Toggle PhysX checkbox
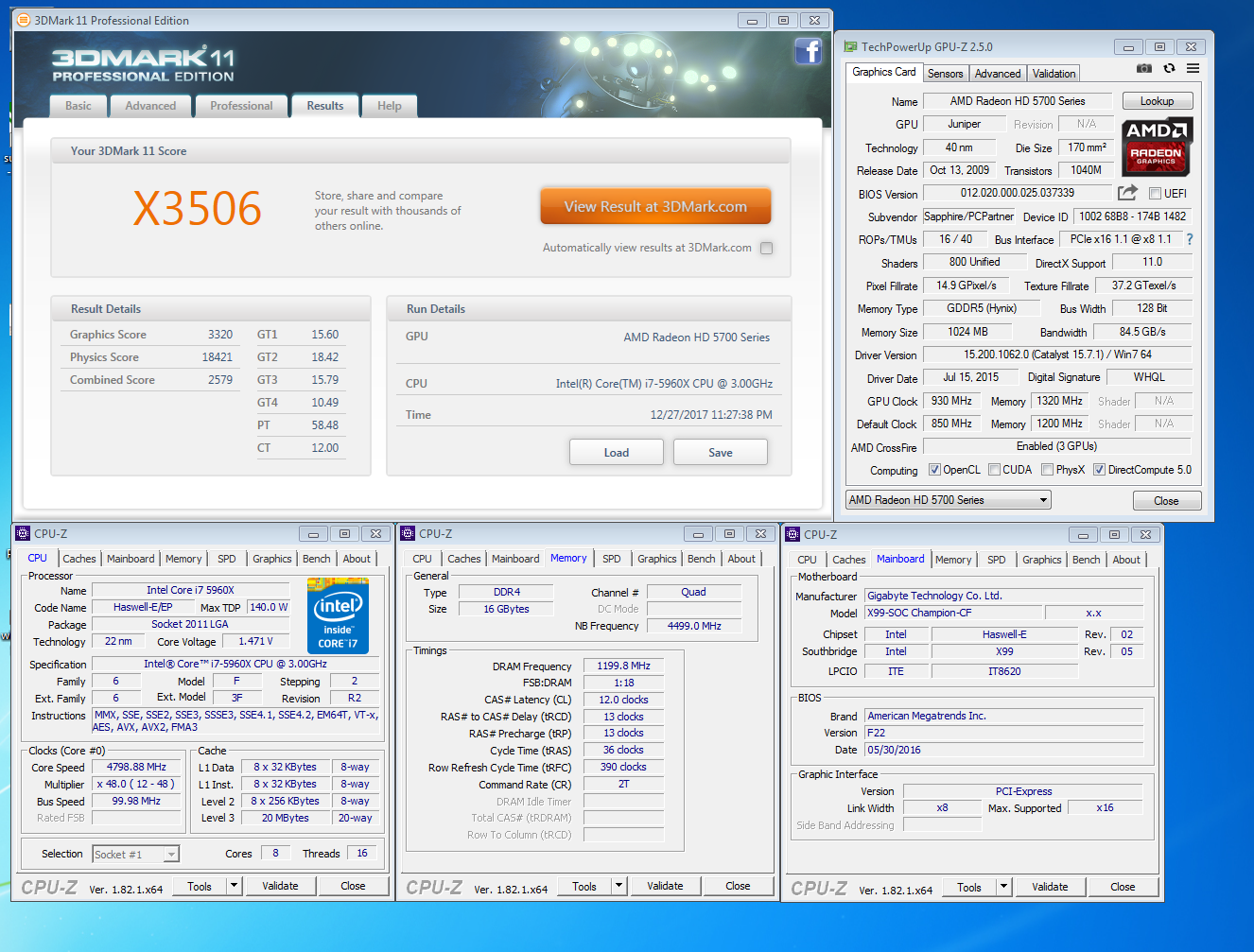Image resolution: width=1254 pixels, height=952 pixels. (1047, 470)
